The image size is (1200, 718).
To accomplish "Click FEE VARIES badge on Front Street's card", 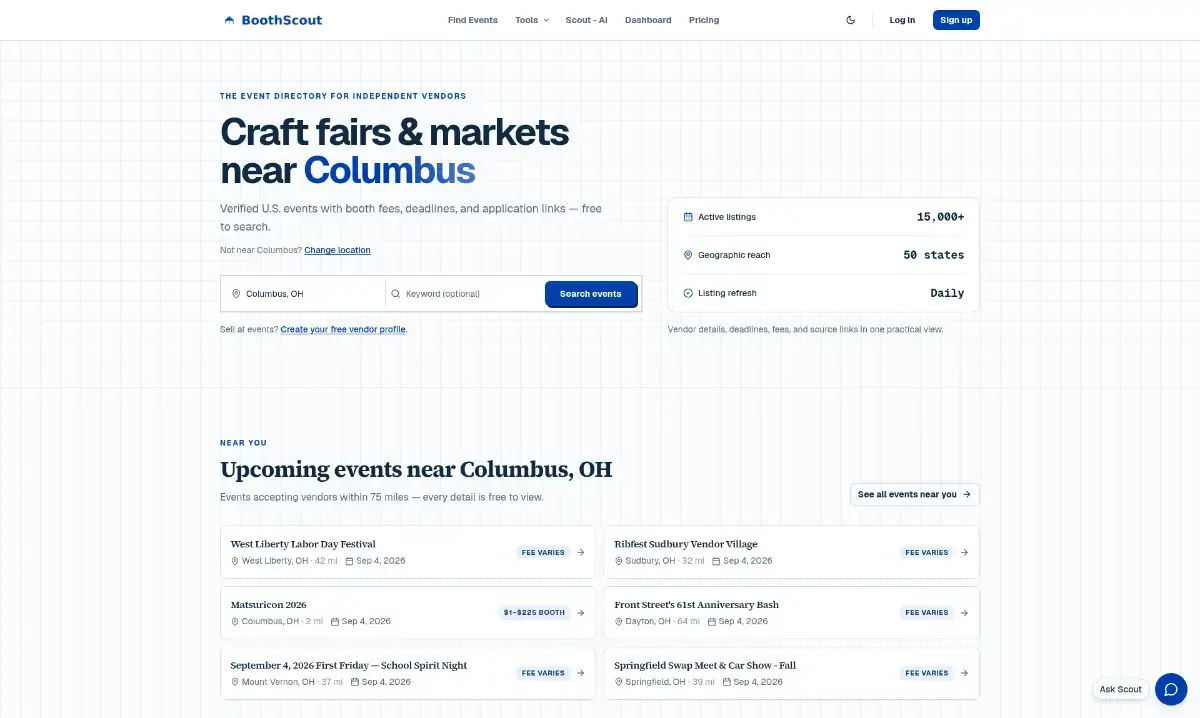I will (927, 613).
